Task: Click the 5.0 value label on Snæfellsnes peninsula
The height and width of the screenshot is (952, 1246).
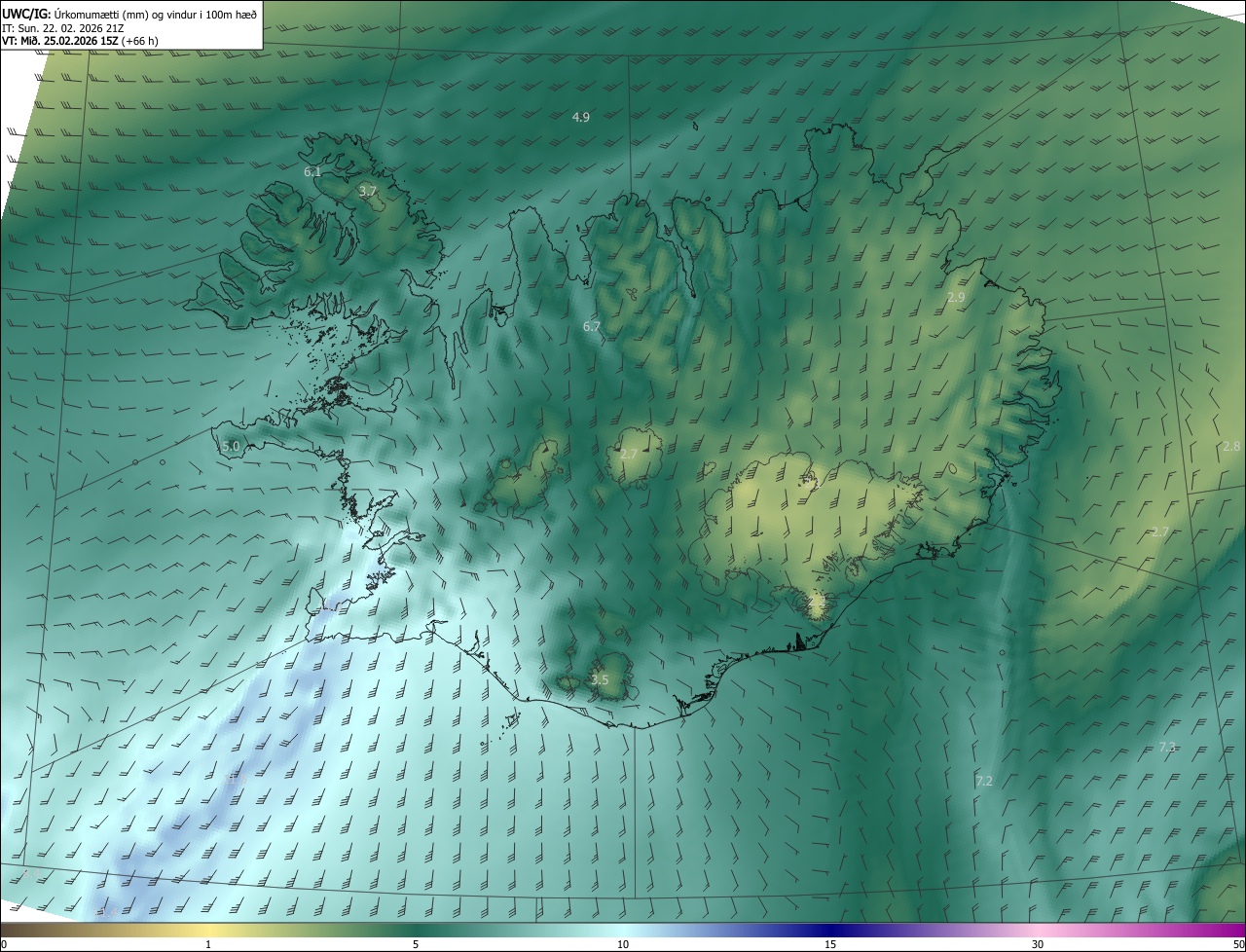Action: [231, 446]
